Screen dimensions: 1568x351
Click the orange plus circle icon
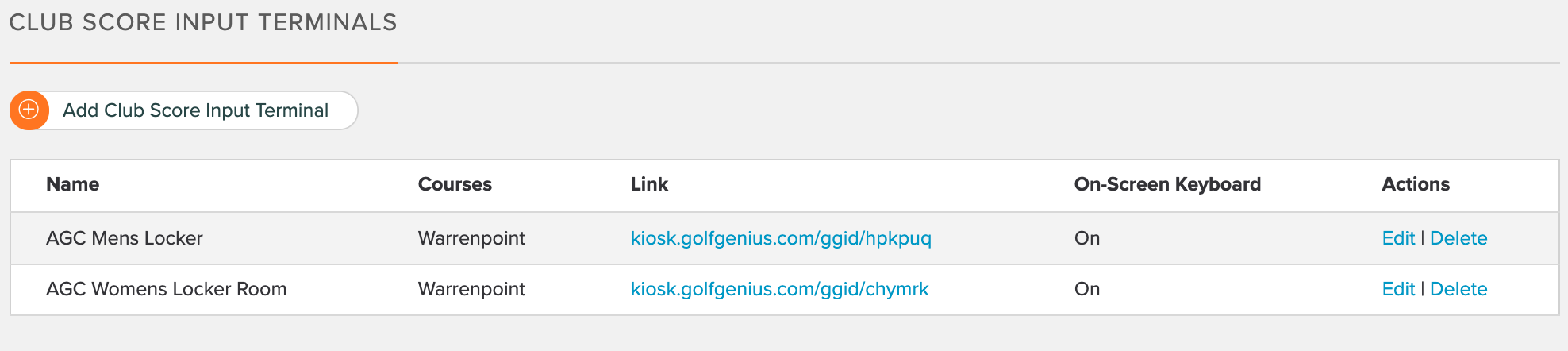tap(29, 110)
